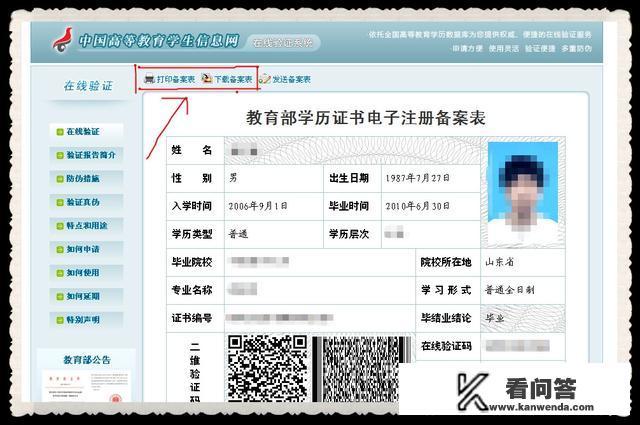The width and height of the screenshot is (640, 425).
Task: Click the 在线验证 sidebar heading
Action: coord(88,86)
